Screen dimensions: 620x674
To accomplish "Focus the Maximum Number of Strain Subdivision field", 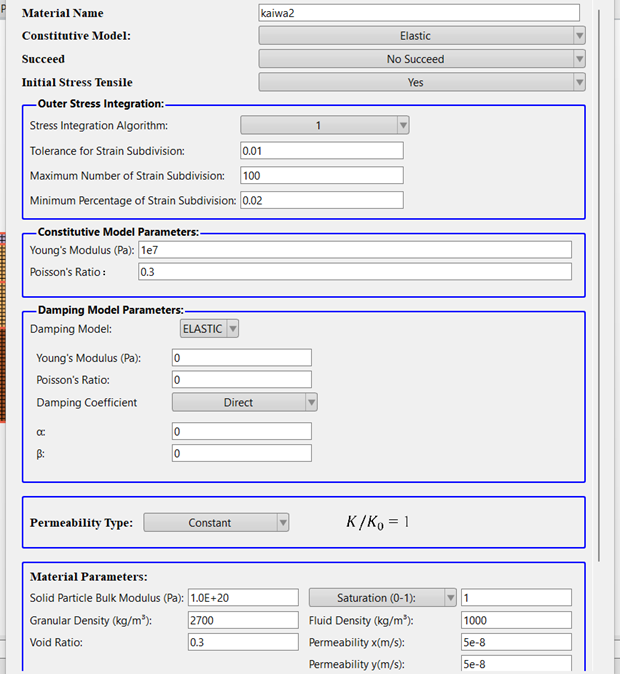I will coord(322,175).
